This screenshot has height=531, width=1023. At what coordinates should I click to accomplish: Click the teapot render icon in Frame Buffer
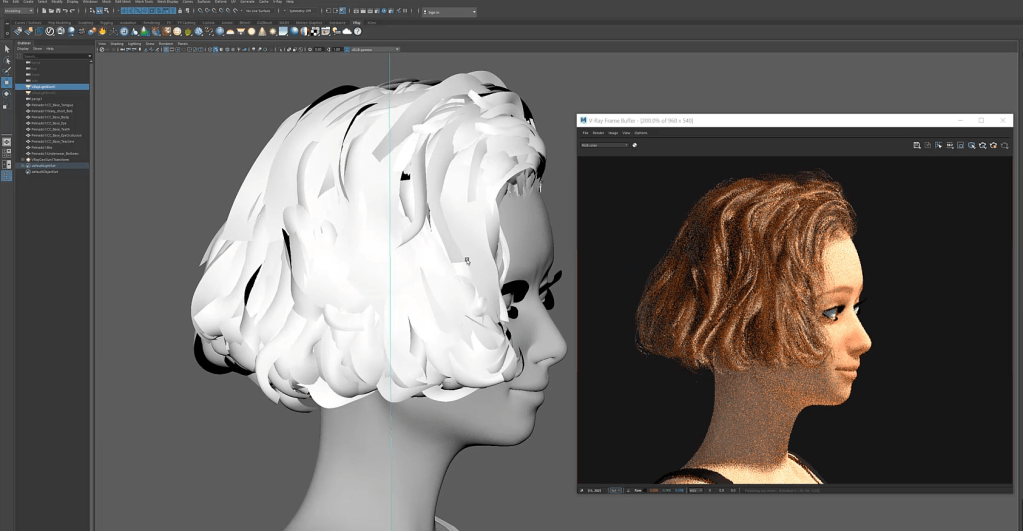[x=994, y=145]
